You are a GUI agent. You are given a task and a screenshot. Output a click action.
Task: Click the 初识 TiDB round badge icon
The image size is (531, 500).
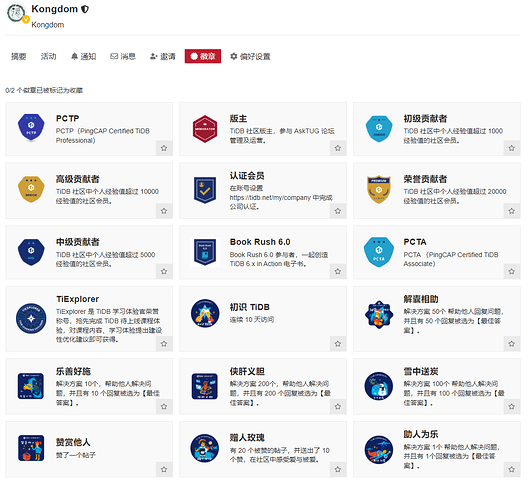pyautogui.click(x=205, y=313)
